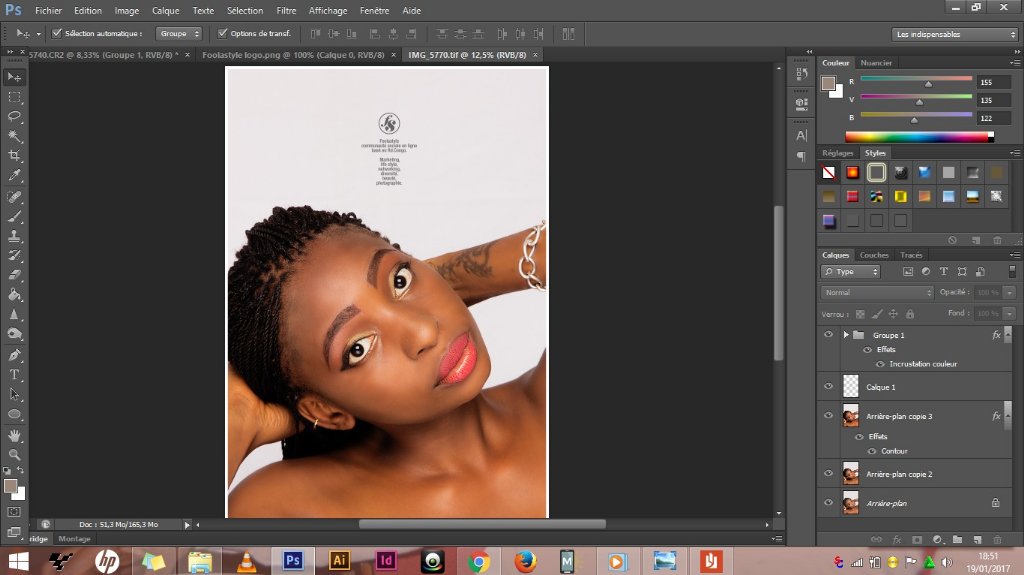
Task: Switch to the Nuancier tab
Action: (x=876, y=63)
